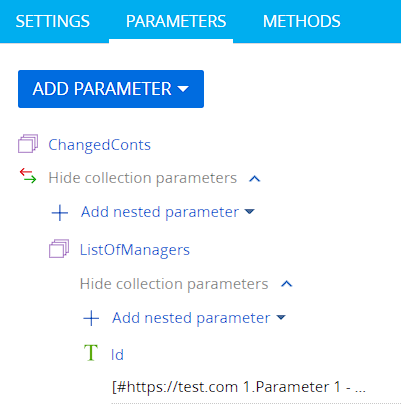Viewport: 401px width, 414px height.
Task: Click the plus icon under ListOfManagers
Action: [91, 318]
